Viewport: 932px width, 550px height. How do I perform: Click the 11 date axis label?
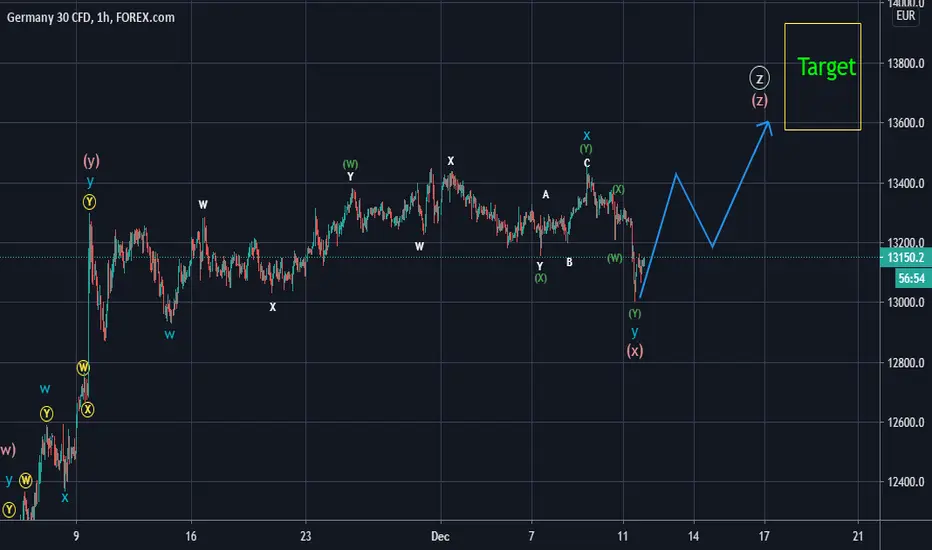coord(622,536)
